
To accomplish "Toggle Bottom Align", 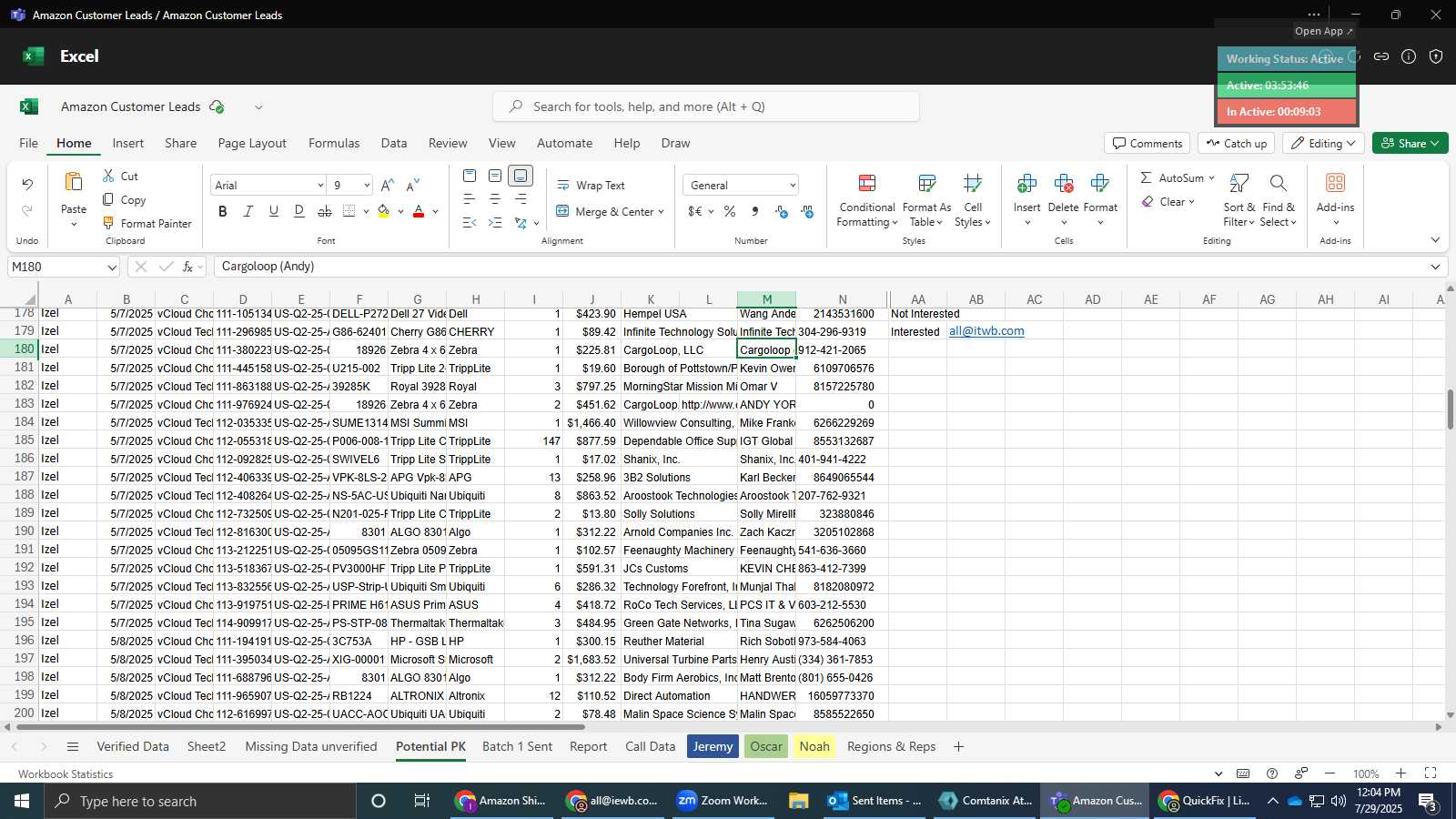I will coord(521,176).
